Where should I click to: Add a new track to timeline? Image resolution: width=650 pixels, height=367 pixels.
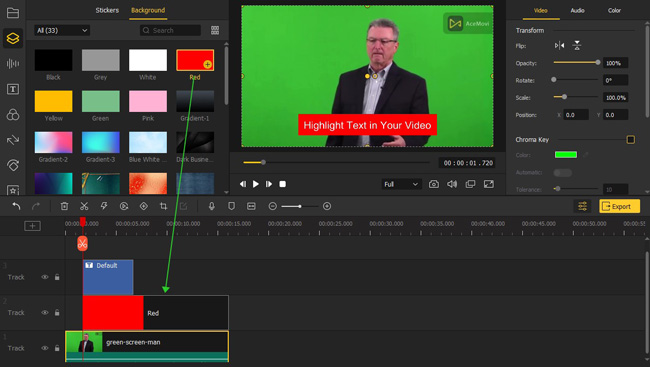pyautogui.click(x=32, y=226)
